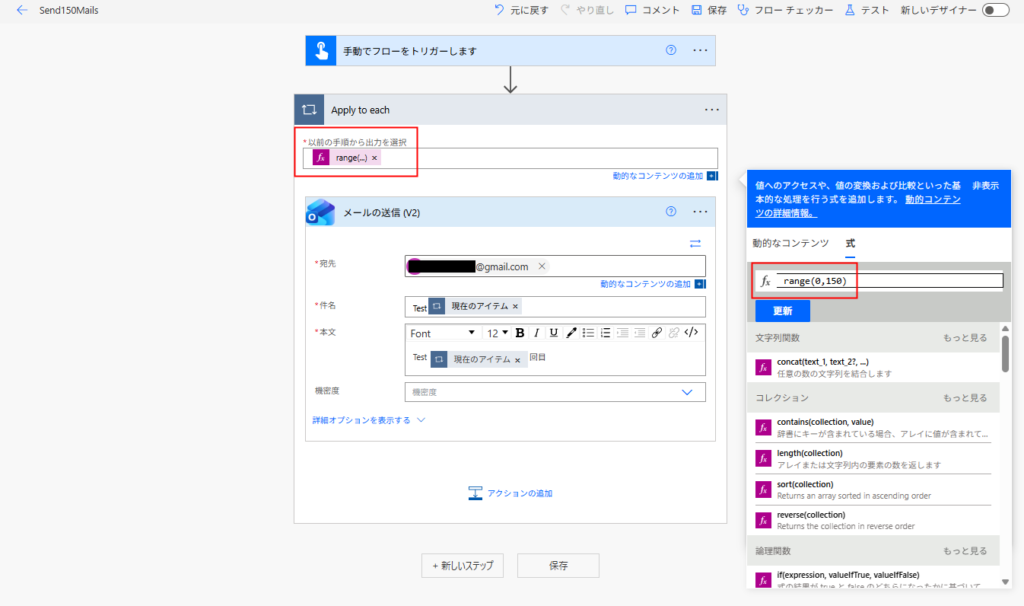Viewport: 1024px width, 606px height.
Task: Toggle bold formatting in 本文 editor
Action: click(x=519, y=333)
